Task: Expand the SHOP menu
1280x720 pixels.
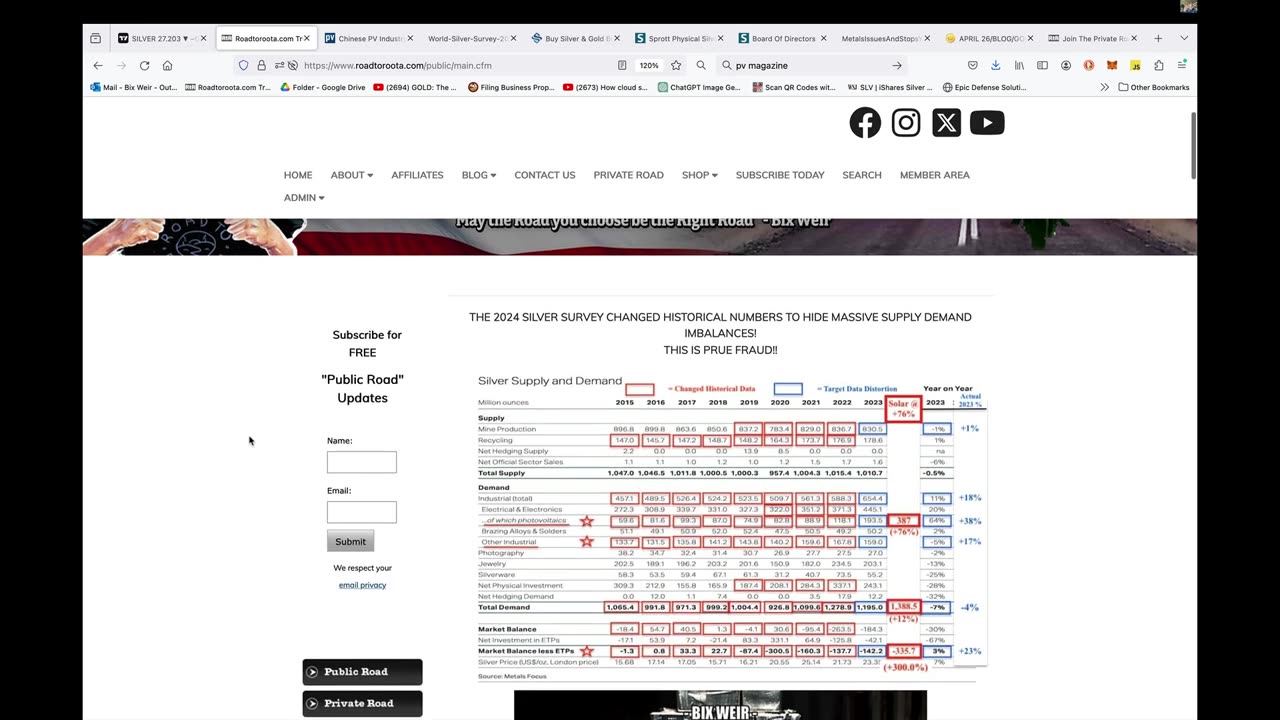Action: click(x=700, y=175)
